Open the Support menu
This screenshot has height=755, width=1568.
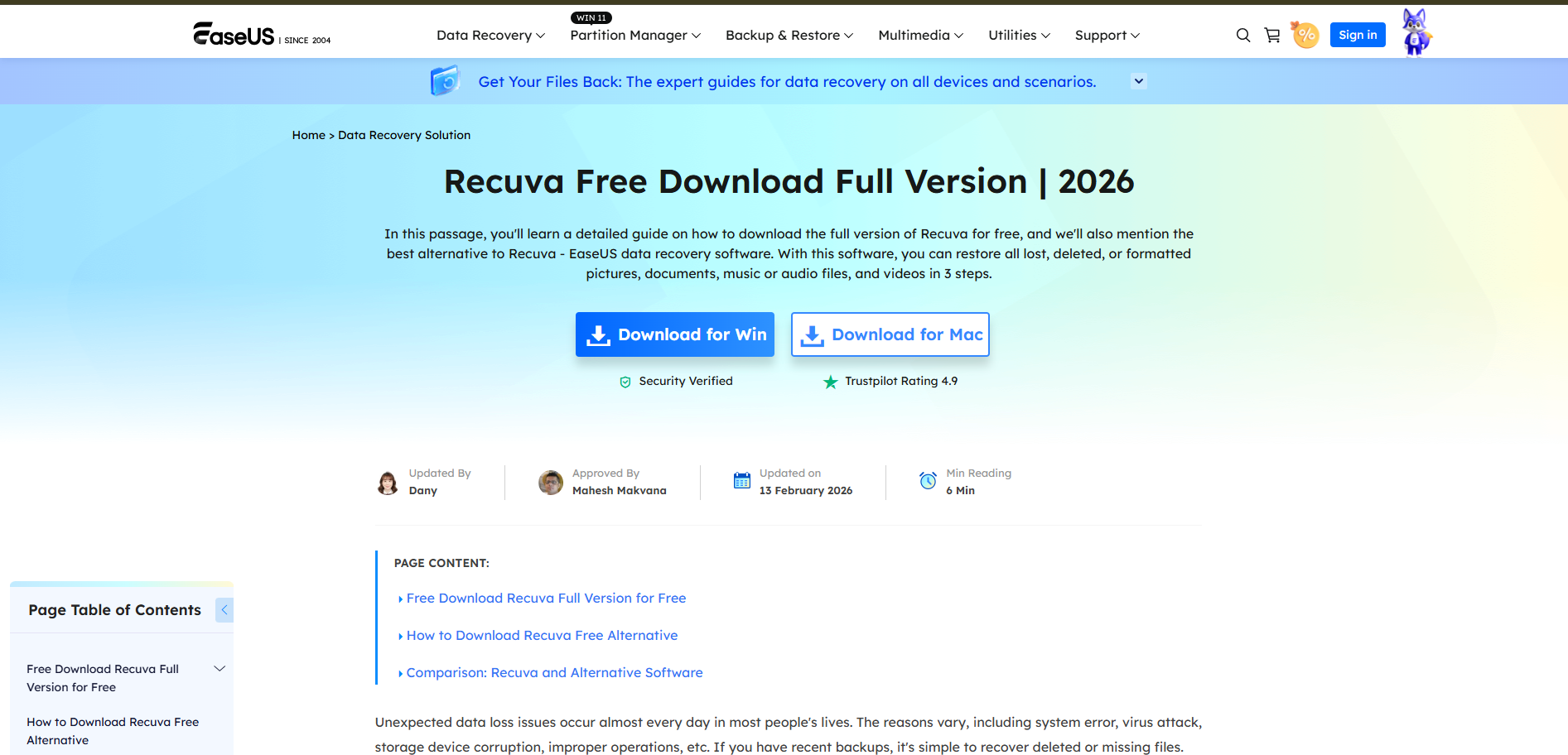[1107, 36]
